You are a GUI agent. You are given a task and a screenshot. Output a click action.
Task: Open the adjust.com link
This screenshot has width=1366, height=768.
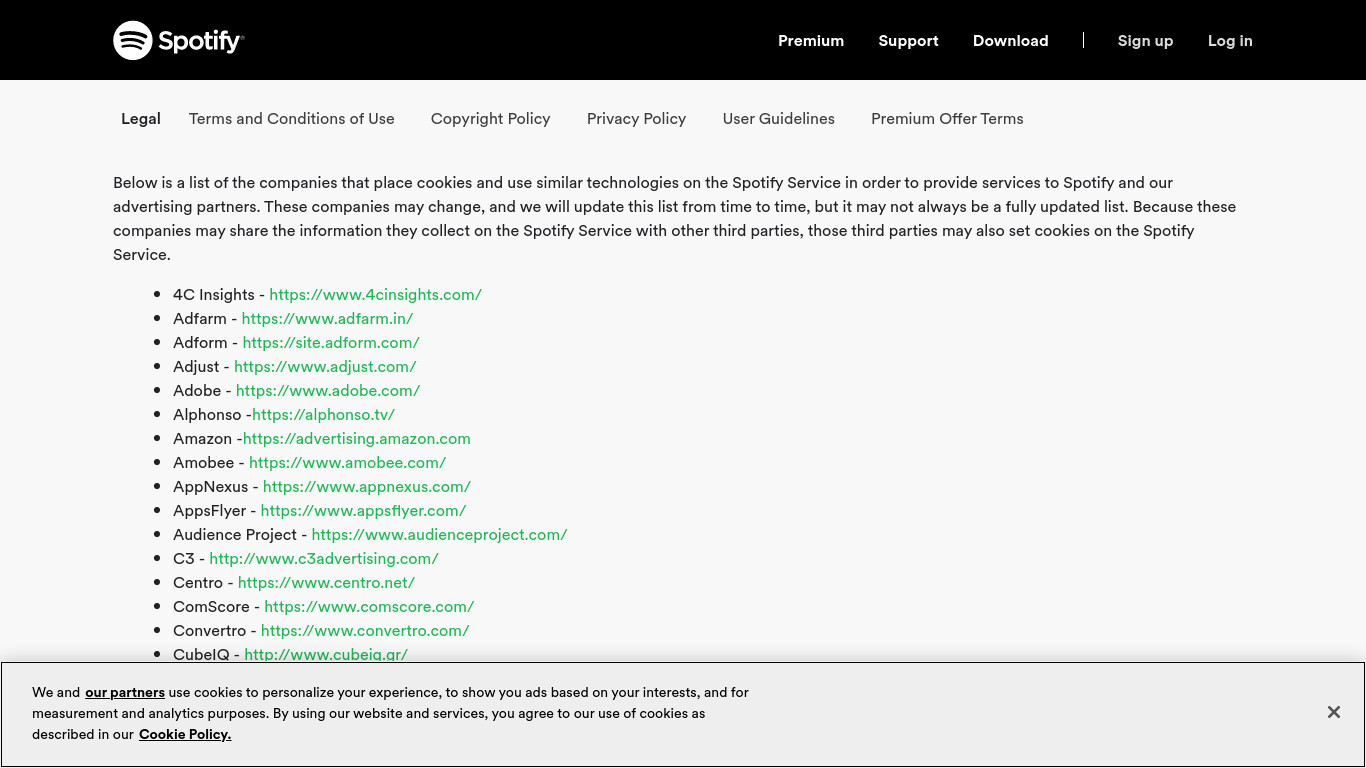(325, 366)
